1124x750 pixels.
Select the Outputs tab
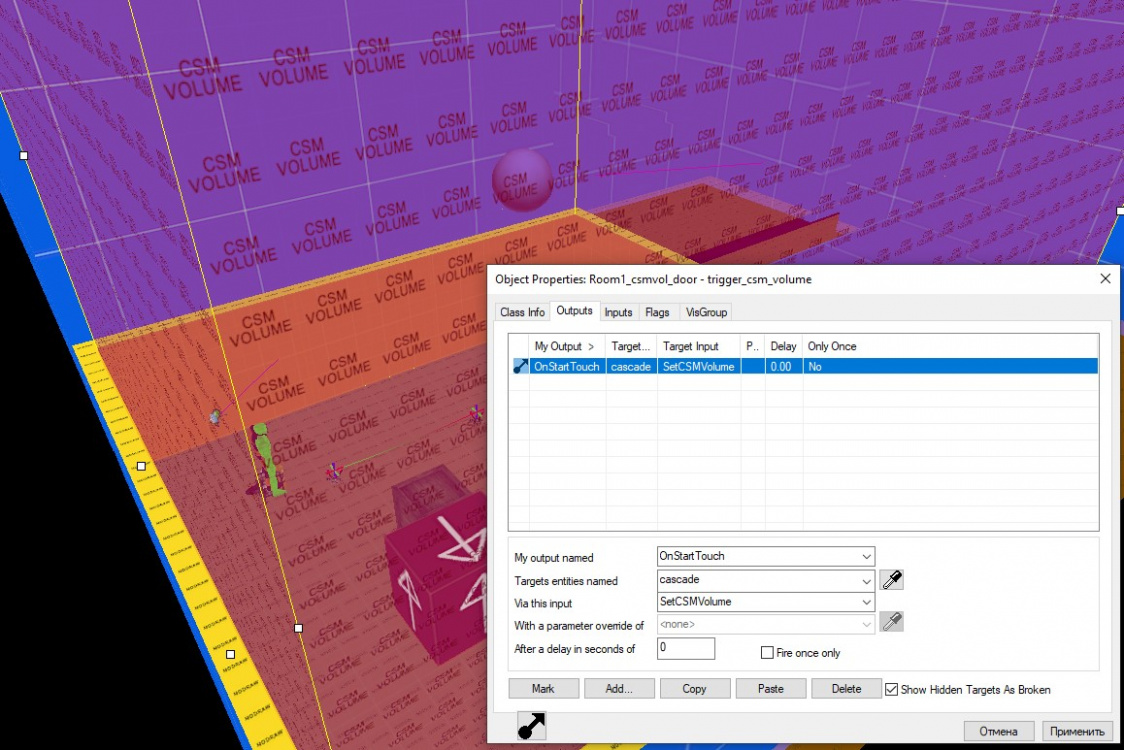(574, 310)
